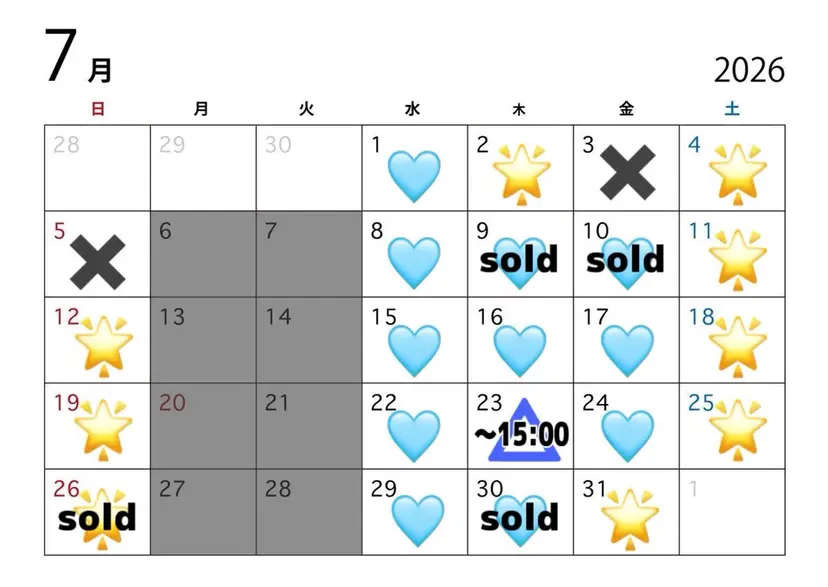
Task: Click the star on Sunday July 12
Action: [x=104, y=347]
